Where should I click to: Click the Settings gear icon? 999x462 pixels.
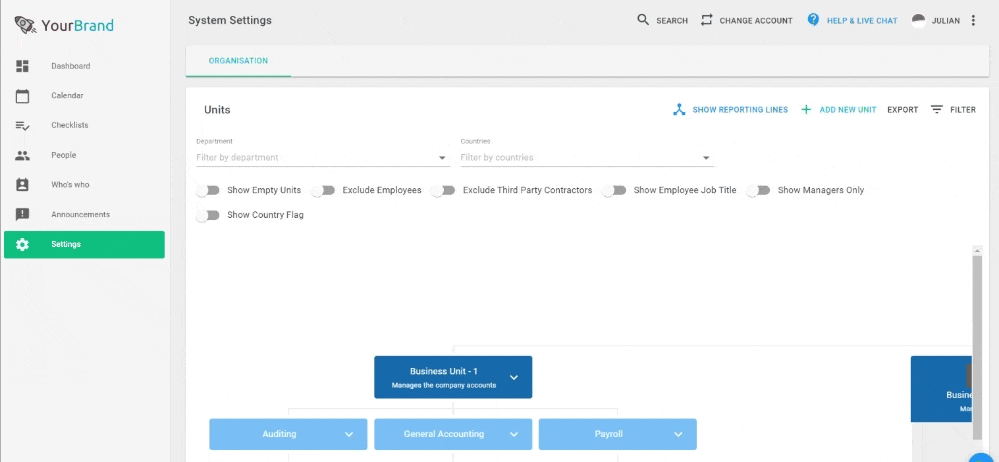[x=22, y=244]
